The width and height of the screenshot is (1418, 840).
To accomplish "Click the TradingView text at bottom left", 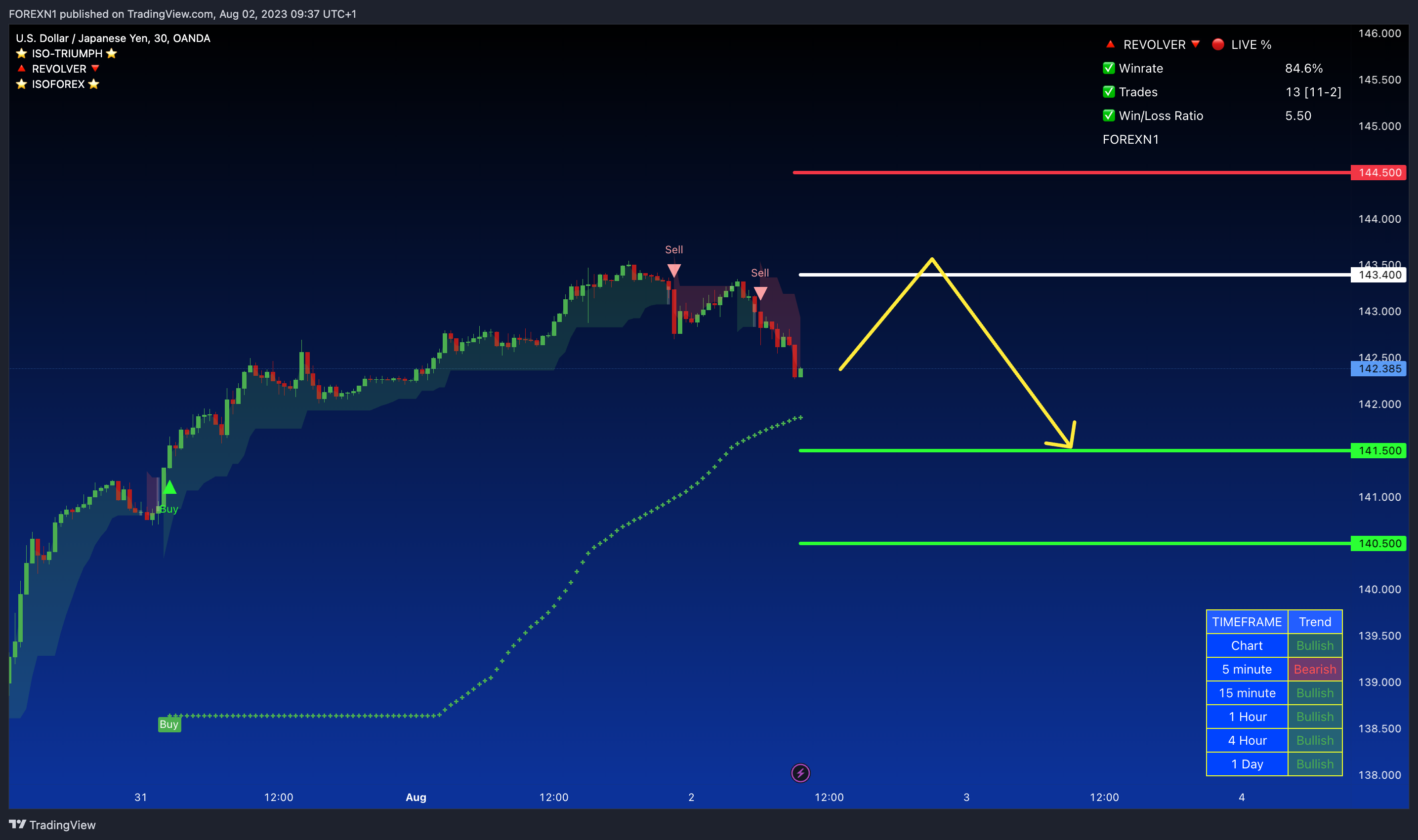I will tap(62, 825).
